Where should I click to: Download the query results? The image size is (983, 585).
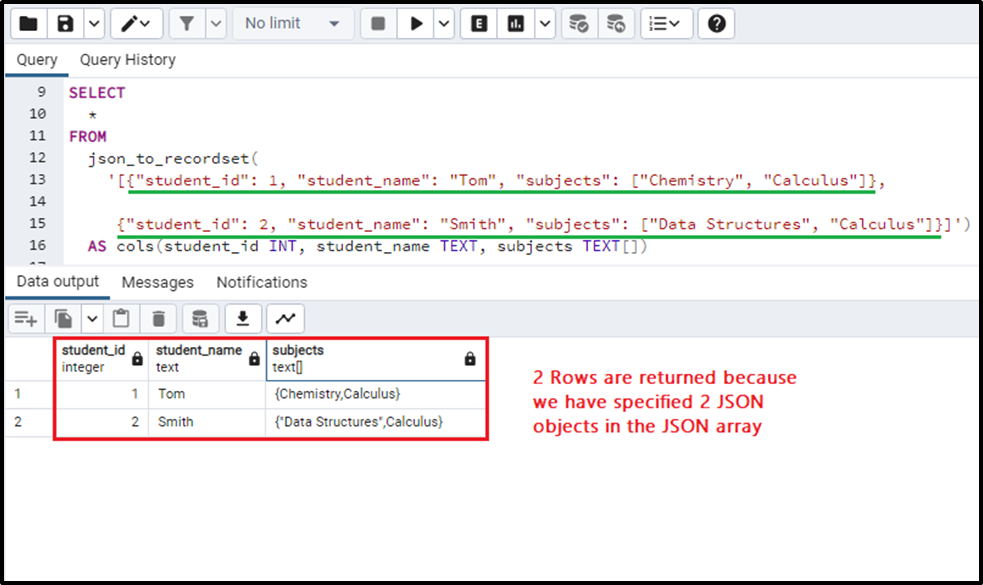pyautogui.click(x=242, y=318)
